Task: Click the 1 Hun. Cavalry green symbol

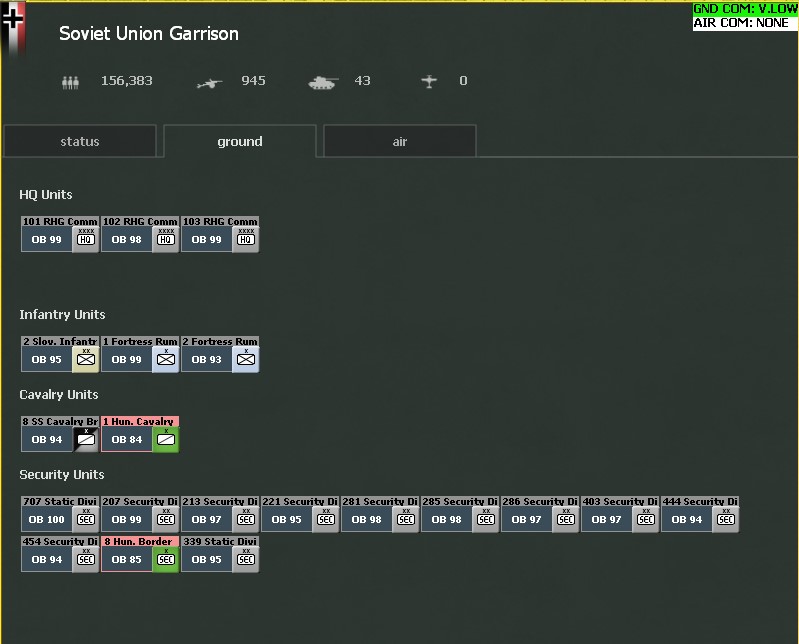Action: 166,439
